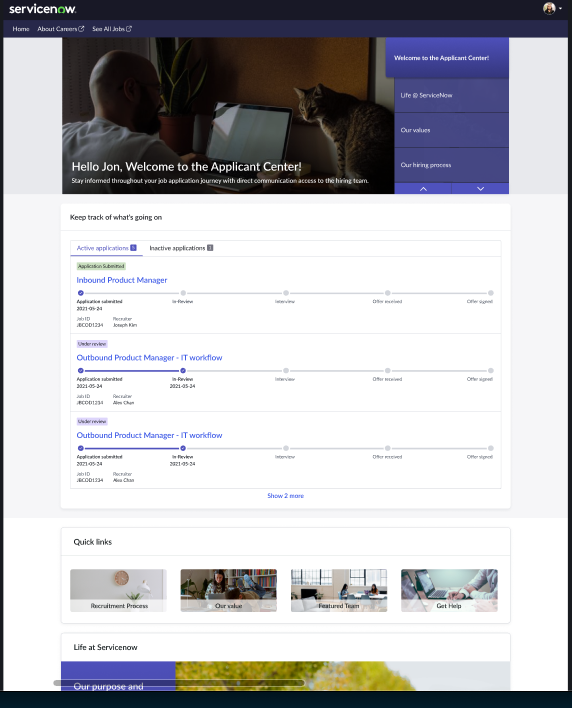Click the Offer signed step dot for Inbound Product Manager
Screen dimensions: 572x708
tap(491, 293)
